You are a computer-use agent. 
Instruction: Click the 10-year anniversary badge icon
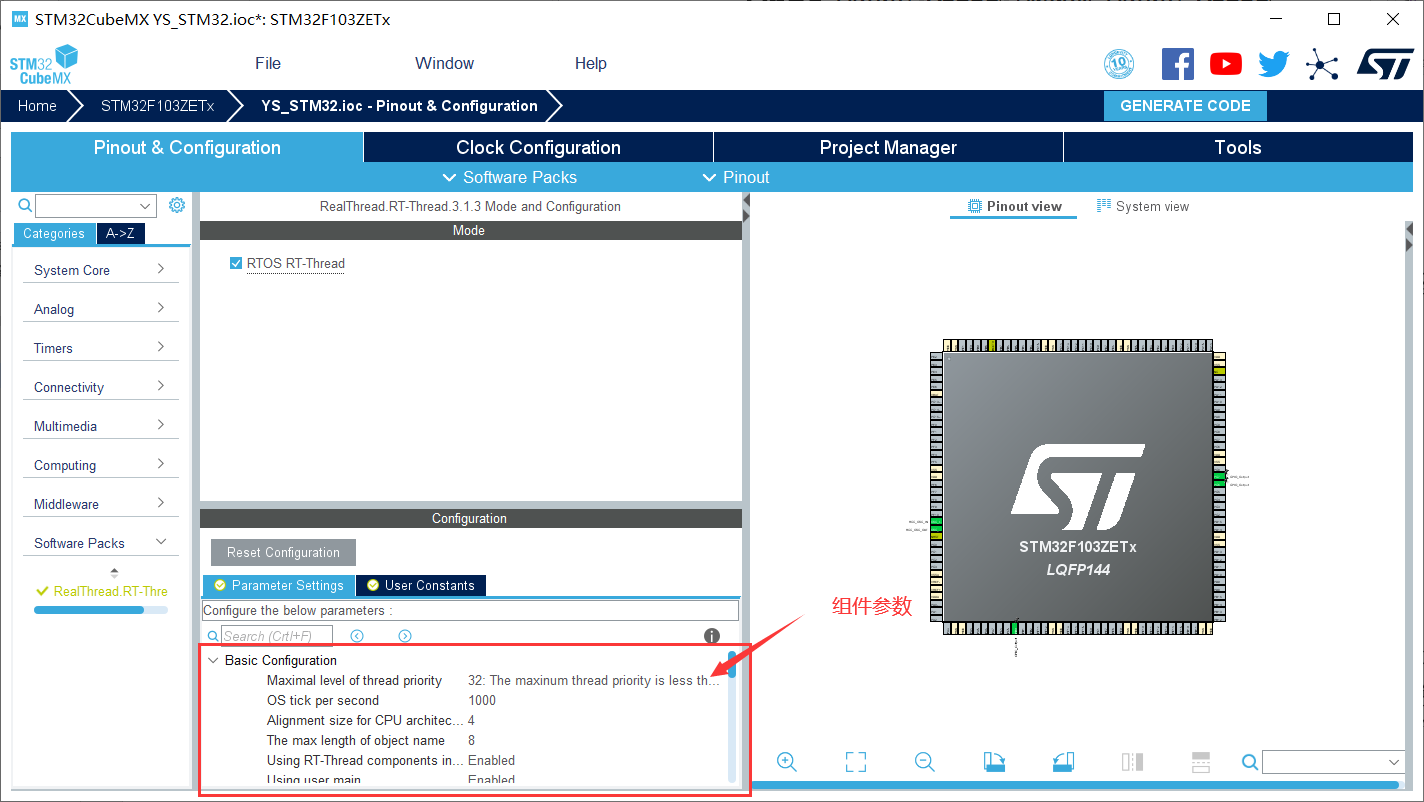point(1119,65)
